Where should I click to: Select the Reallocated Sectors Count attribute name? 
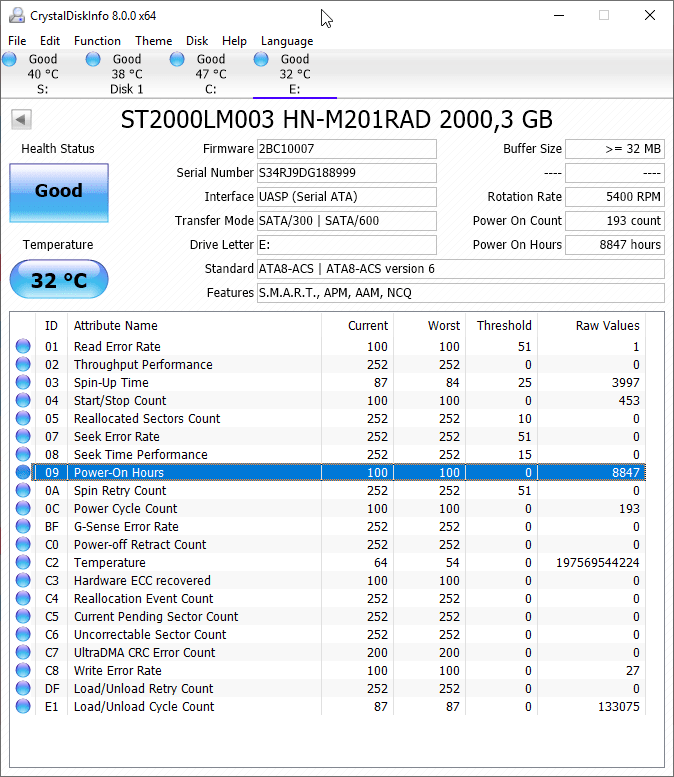pos(147,419)
